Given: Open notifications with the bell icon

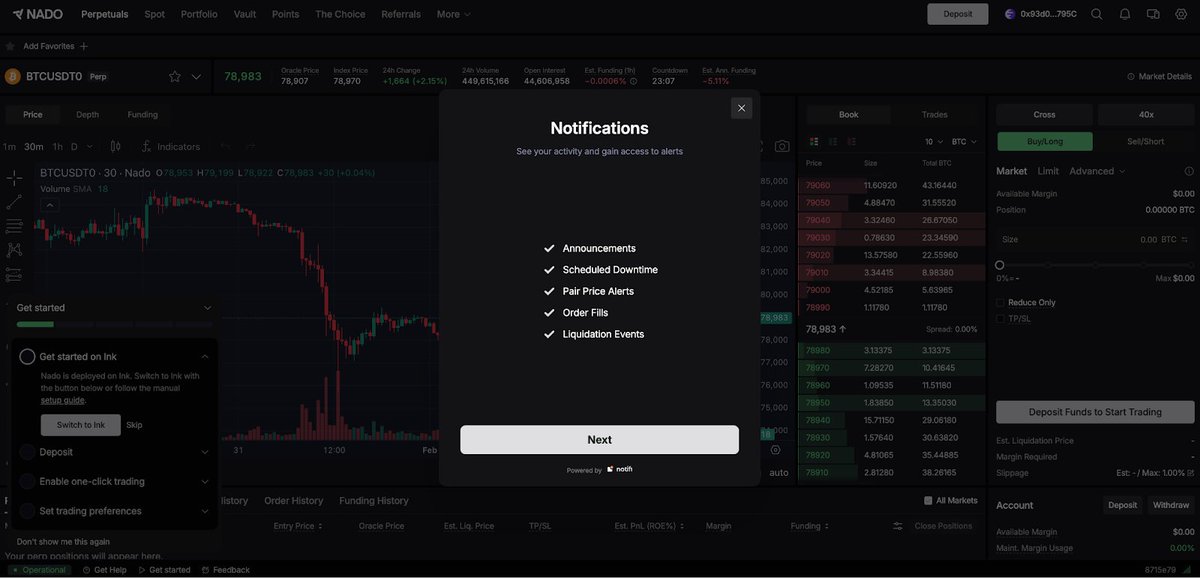Looking at the screenshot, I should click(1125, 13).
